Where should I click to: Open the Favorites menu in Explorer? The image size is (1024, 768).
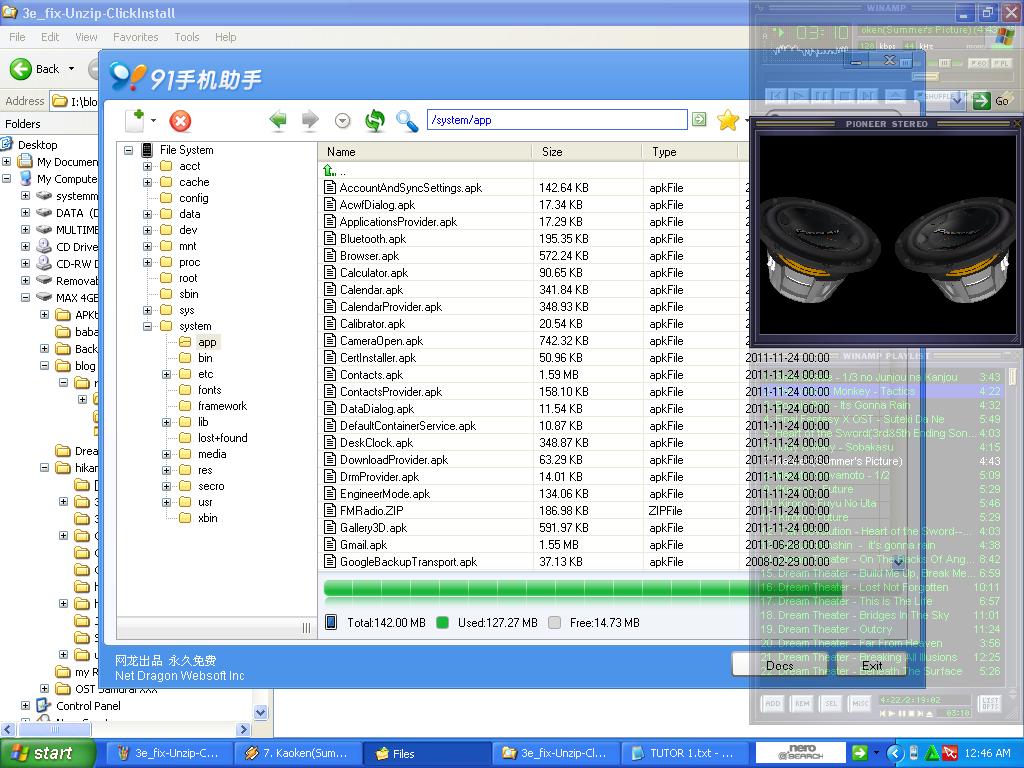(135, 37)
